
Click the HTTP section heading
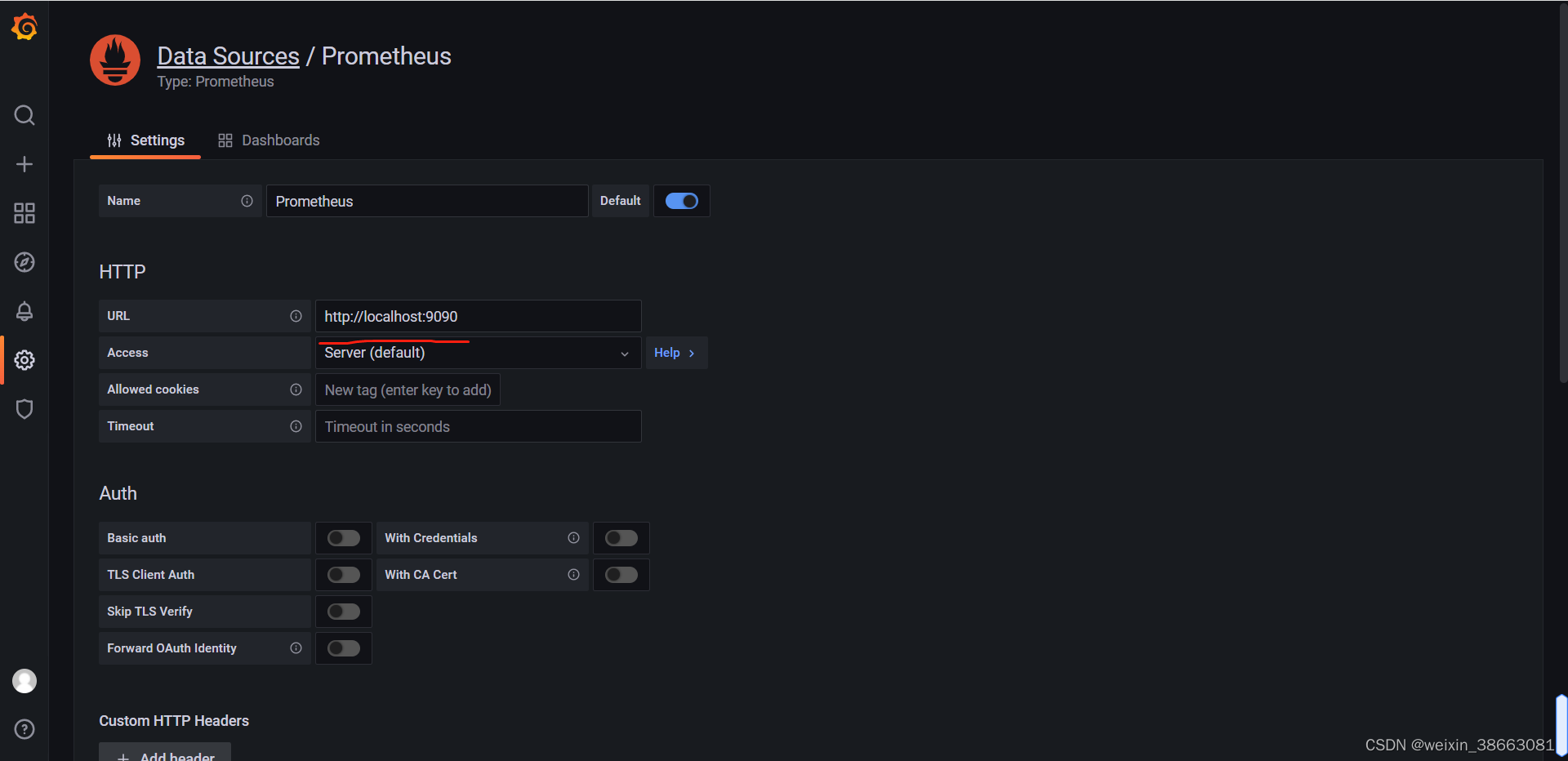pos(122,272)
